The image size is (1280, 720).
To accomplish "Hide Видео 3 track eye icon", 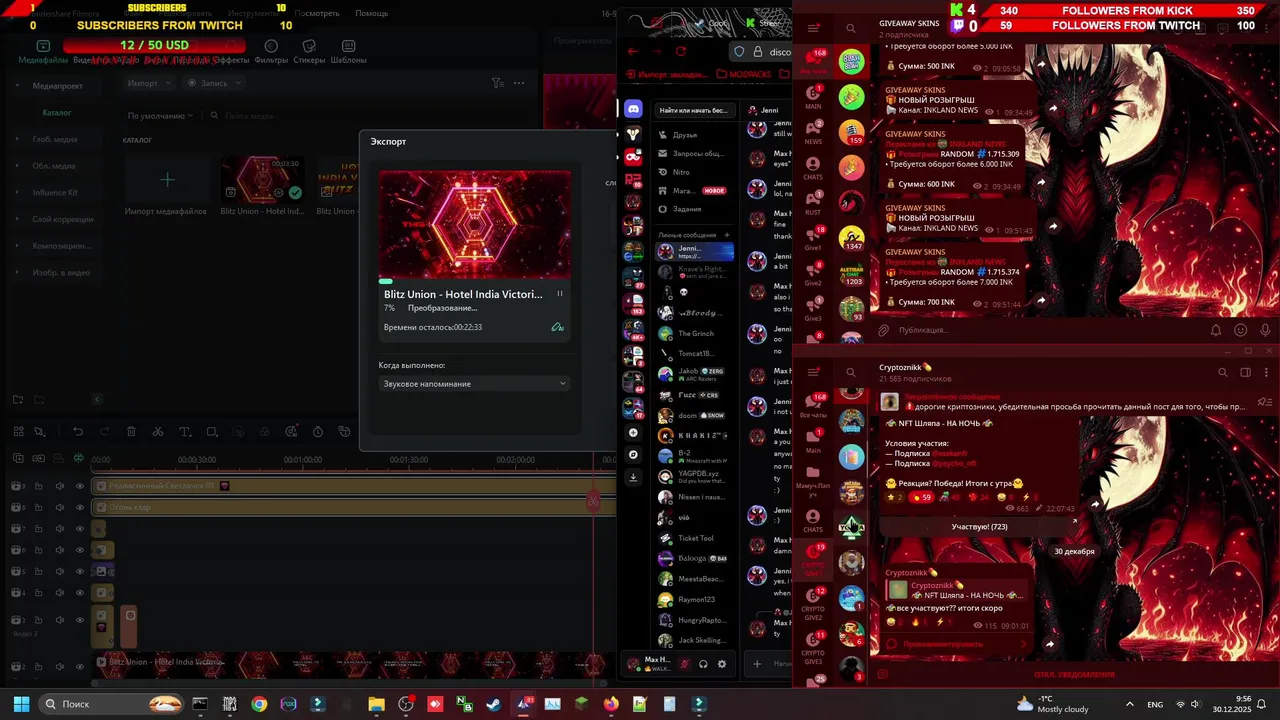I will tap(80, 620).
